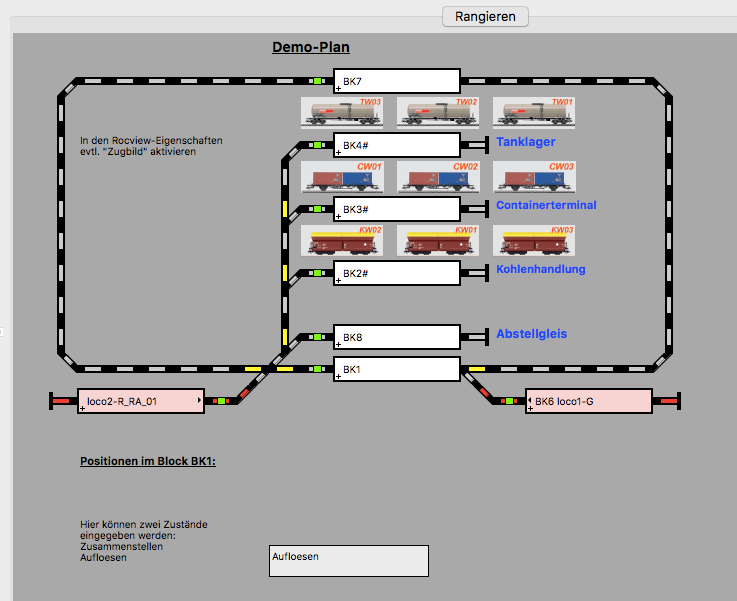This screenshot has width=737, height=601.
Task: Click the Rangieren tab button
Action: coord(485,16)
